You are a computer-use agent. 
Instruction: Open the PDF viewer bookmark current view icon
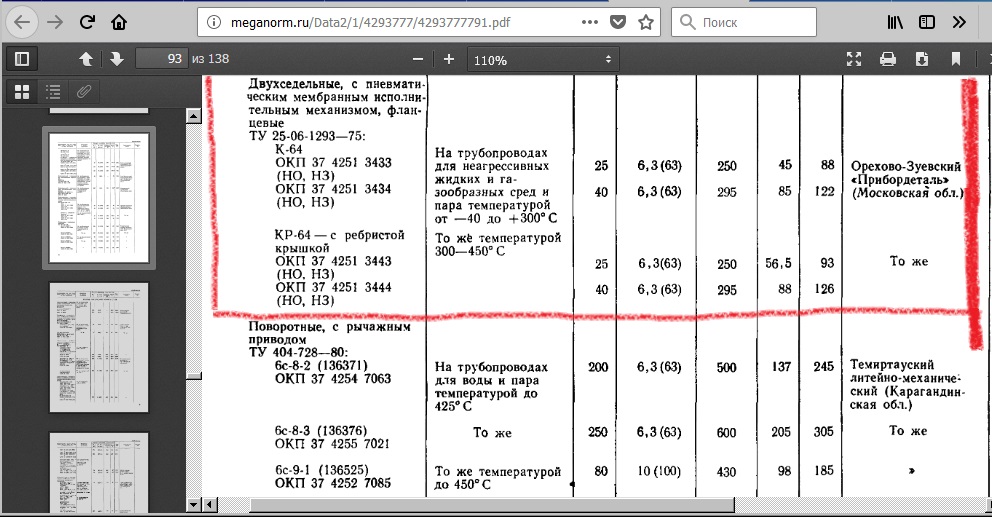(x=955, y=59)
